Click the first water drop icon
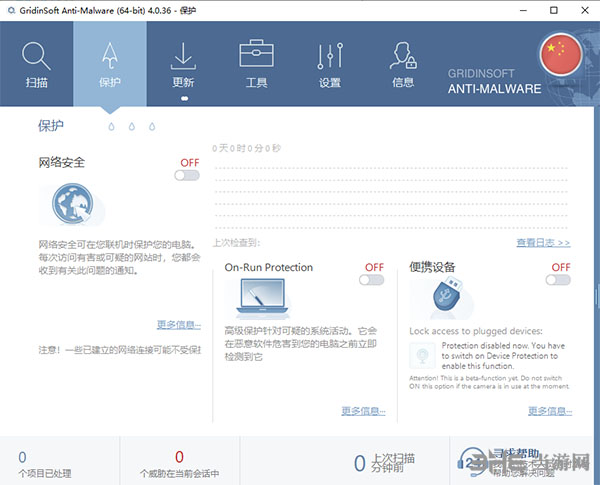The width and height of the screenshot is (600, 485). click(111, 126)
